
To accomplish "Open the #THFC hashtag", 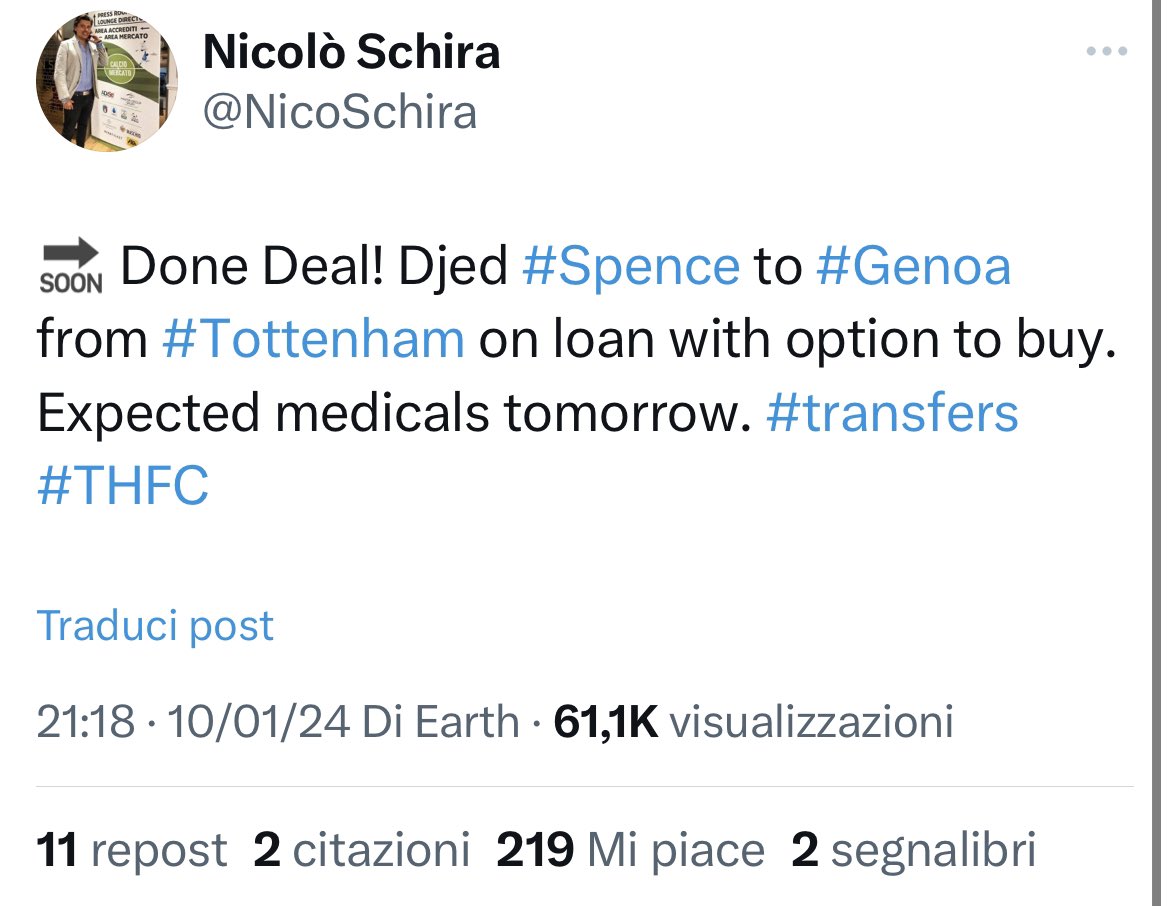I will tap(123, 485).
